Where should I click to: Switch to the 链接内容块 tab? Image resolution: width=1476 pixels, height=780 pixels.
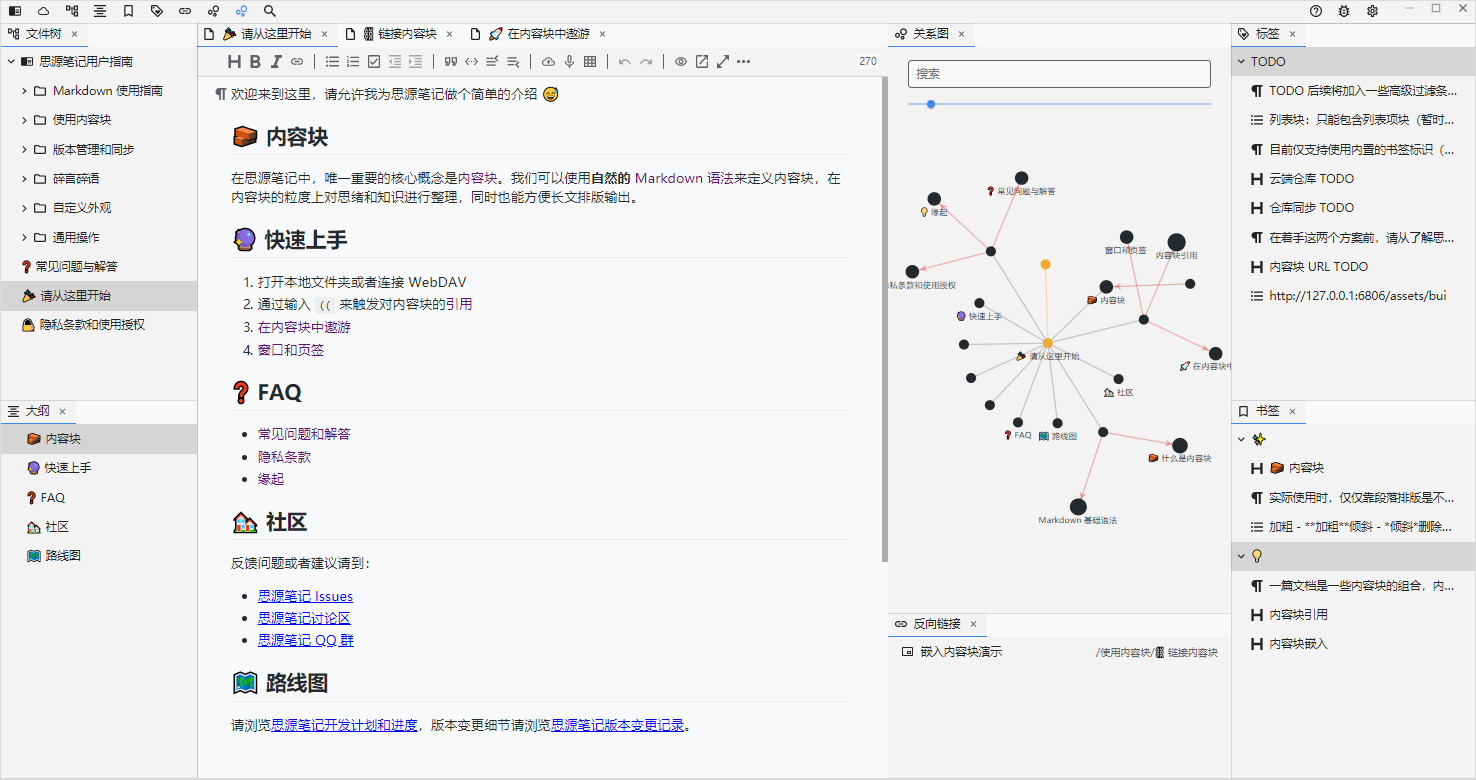coord(400,34)
